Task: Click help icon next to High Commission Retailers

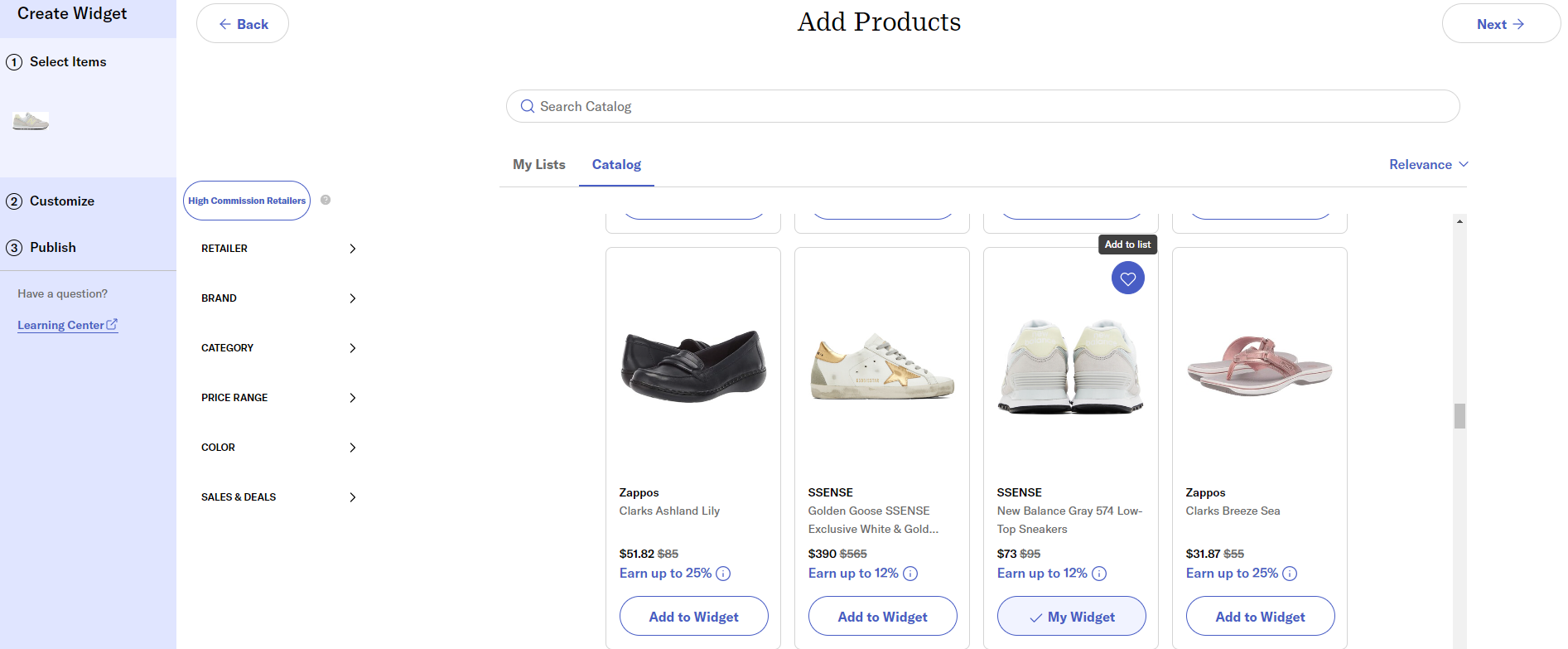Action: pos(326,200)
